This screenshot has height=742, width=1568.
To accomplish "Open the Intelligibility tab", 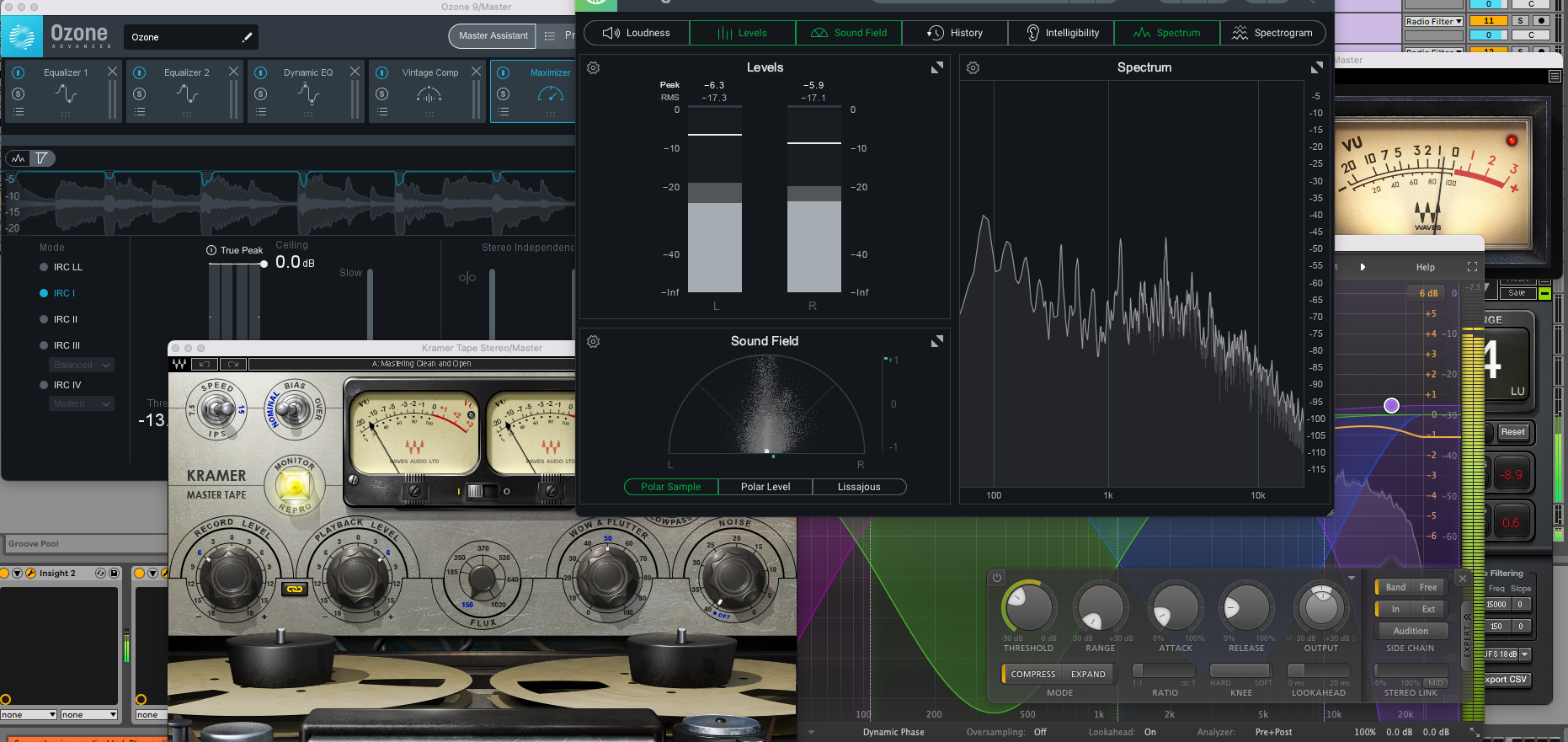I will (1061, 33).
